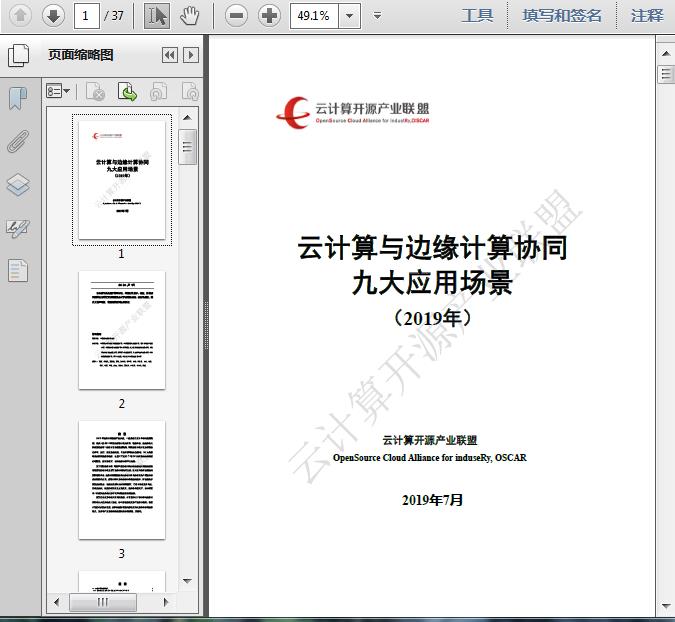675x622 pixels.
Task: Expand the panel with right-arrow button
Action: [x=191, y=55]
